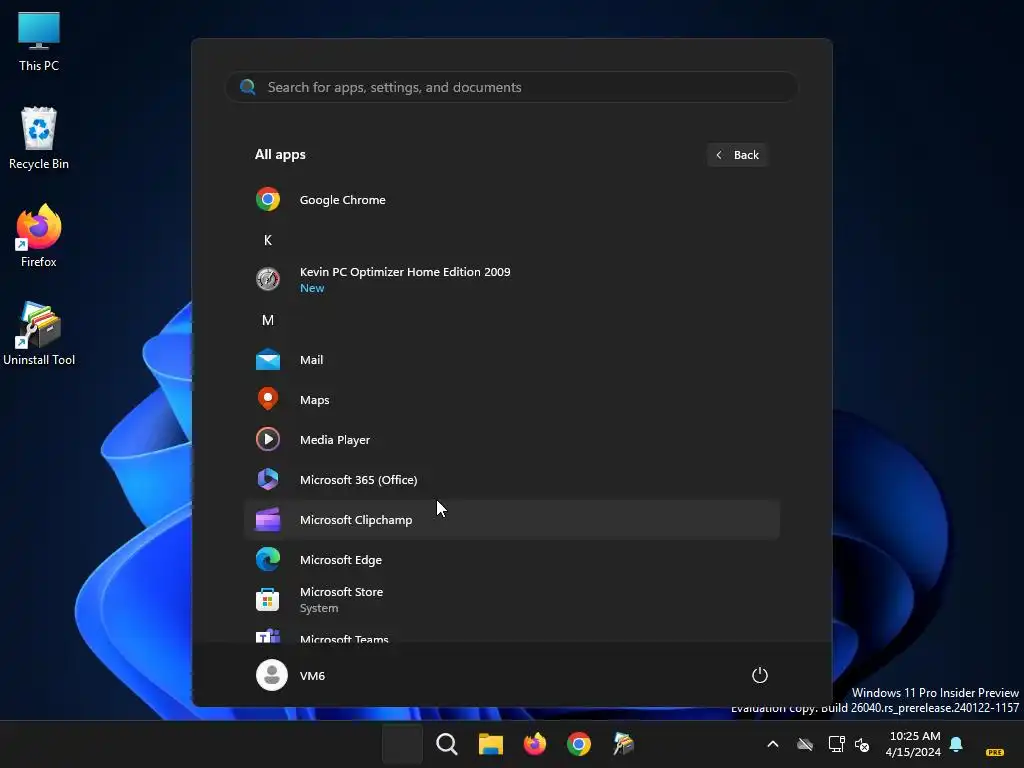Launch Media Player
The height and width of the screenshot is (768, 1024).
pyautogui.click(x=511, y=440)
